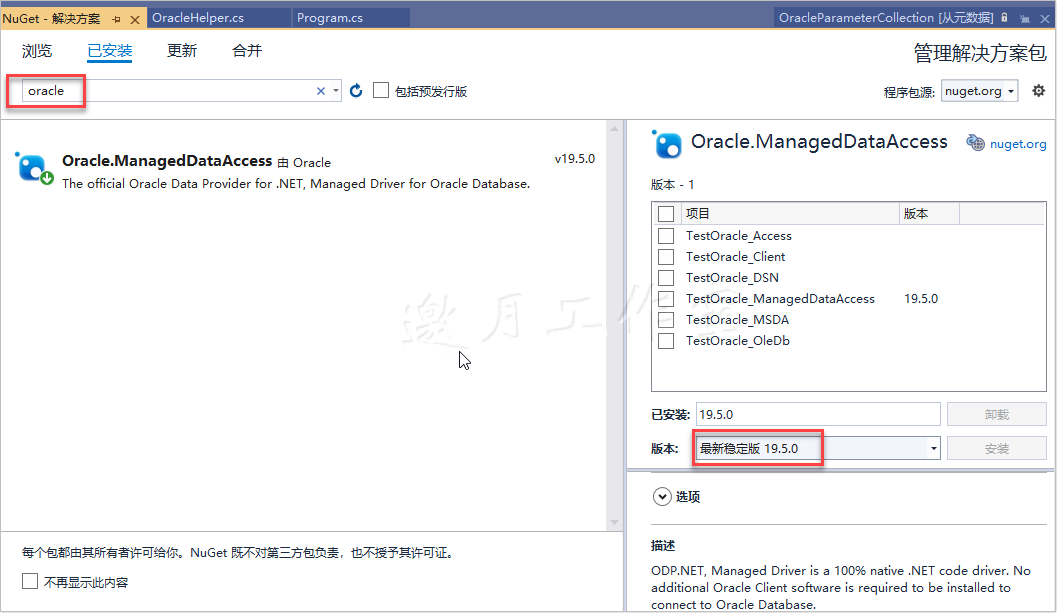Collapse the 选项 section

tap(662, 496)
